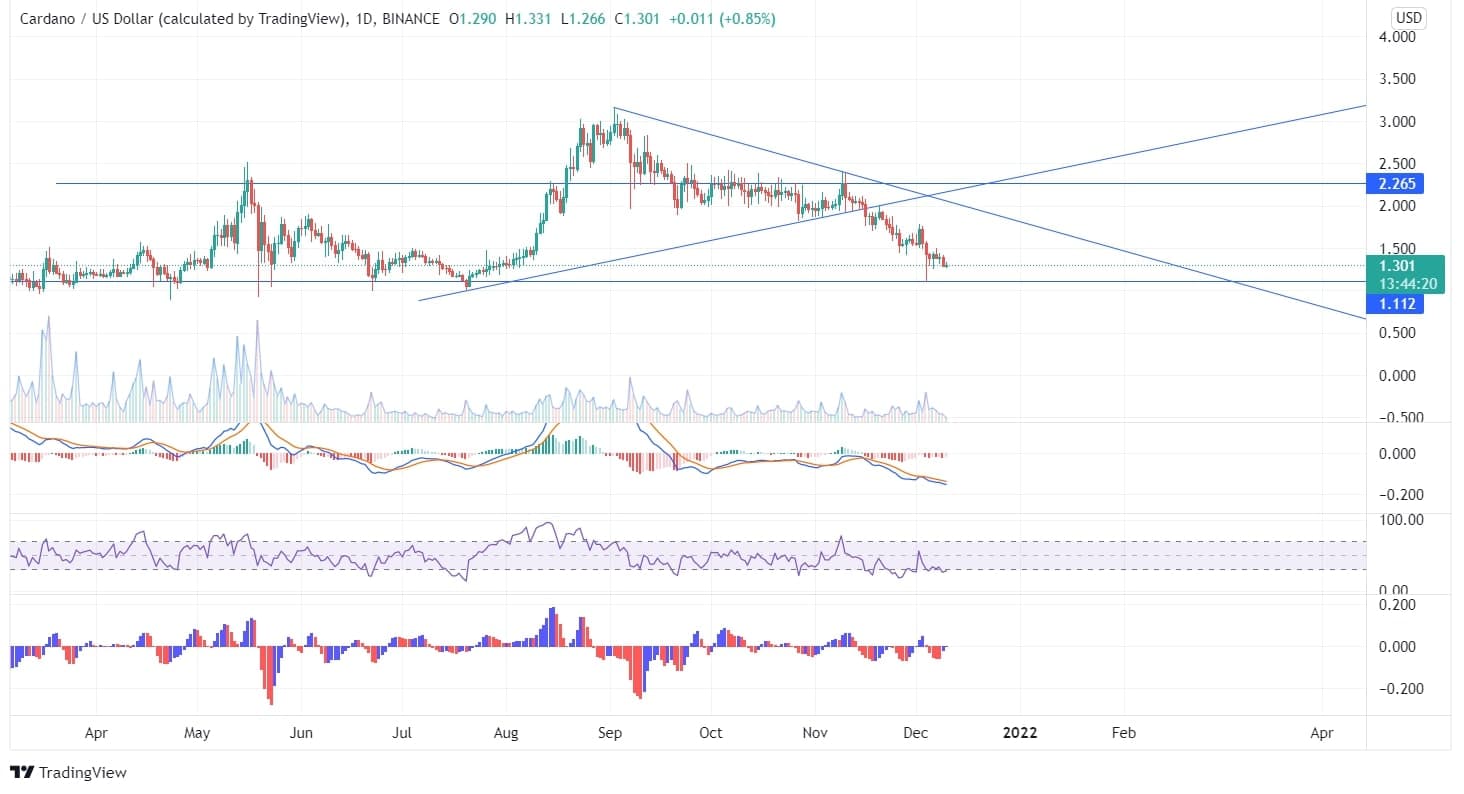Click the green current price label 1.301
This screenshot has width=1464, height=794.
pyautogui.click(x=1395, y=266)
